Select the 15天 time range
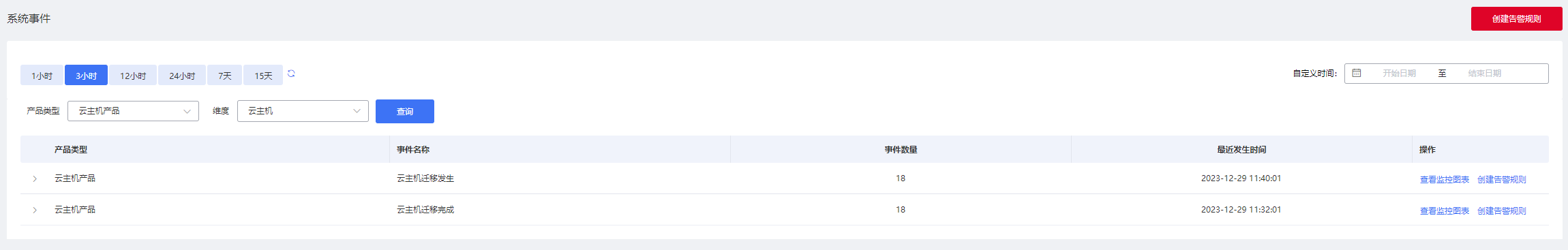The image size is (1568, 250). (x=263, y=76)
